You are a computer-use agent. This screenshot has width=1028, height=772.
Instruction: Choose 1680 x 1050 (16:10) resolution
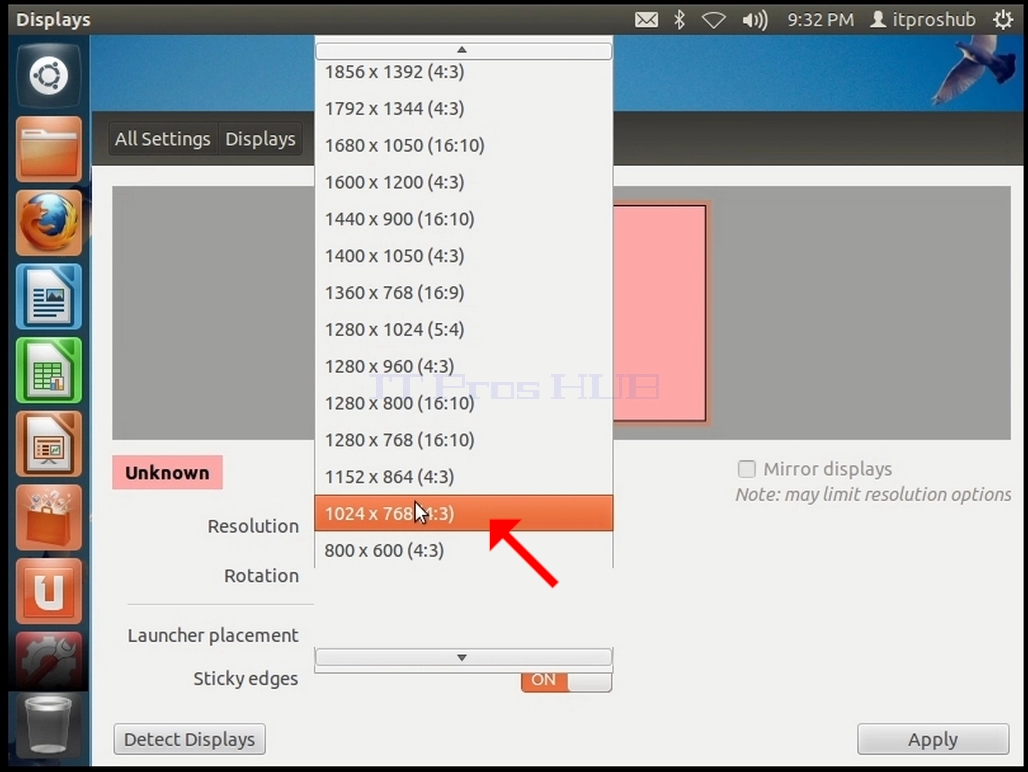464,145
